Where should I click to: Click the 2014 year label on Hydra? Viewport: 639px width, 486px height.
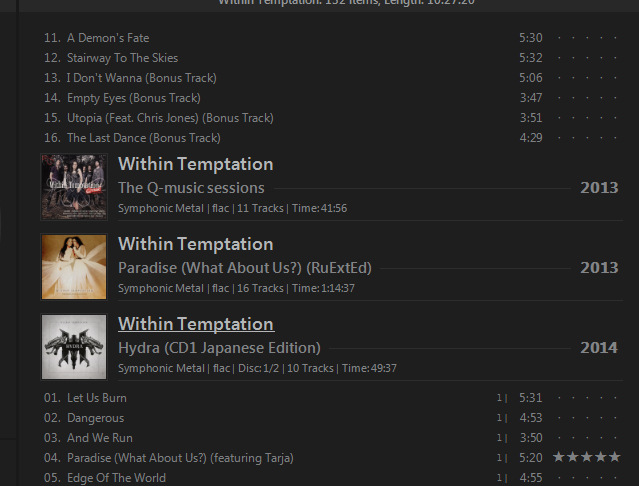coord(599,348)
